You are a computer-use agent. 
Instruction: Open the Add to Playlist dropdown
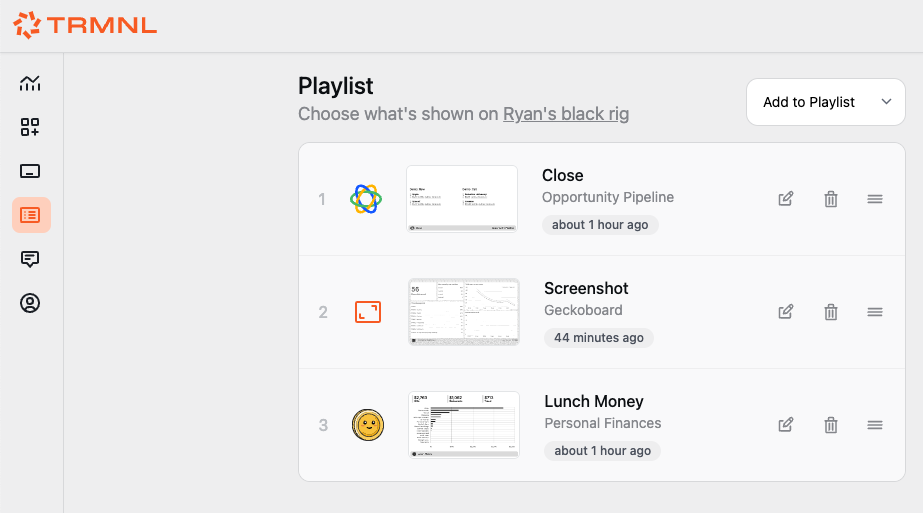pos(826,102)
